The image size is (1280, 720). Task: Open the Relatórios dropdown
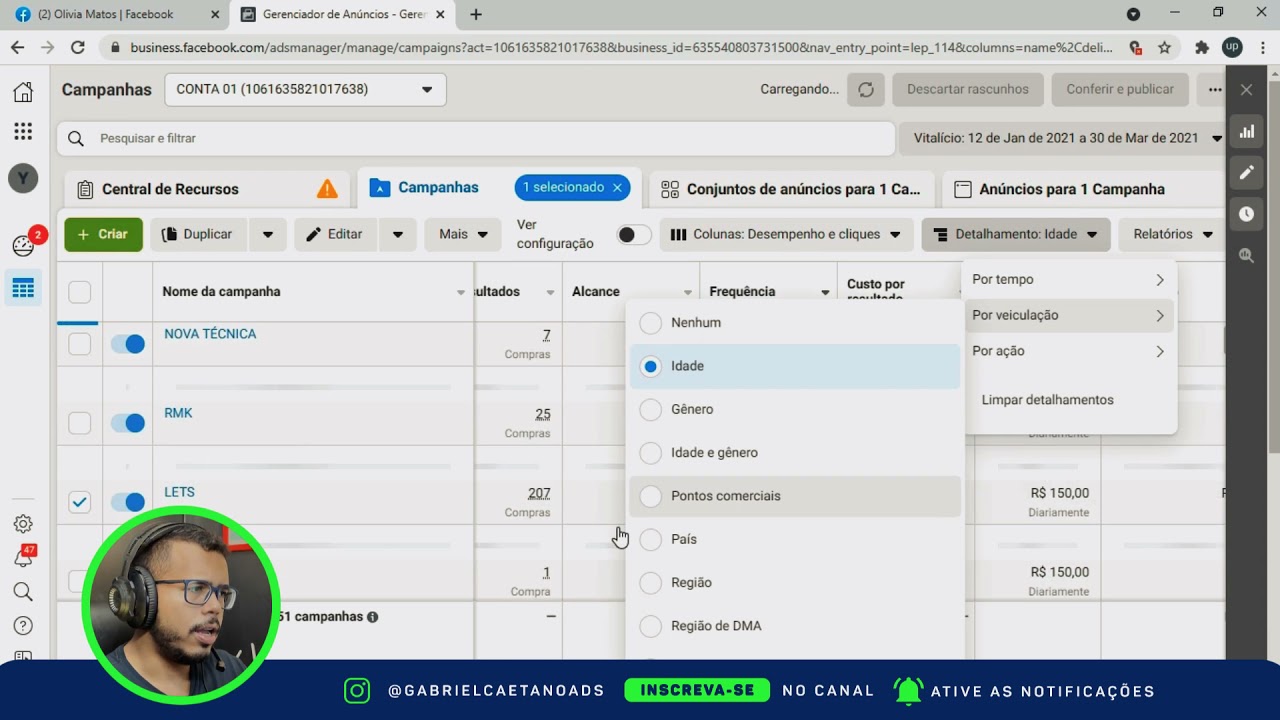[x=1172, y=234]
